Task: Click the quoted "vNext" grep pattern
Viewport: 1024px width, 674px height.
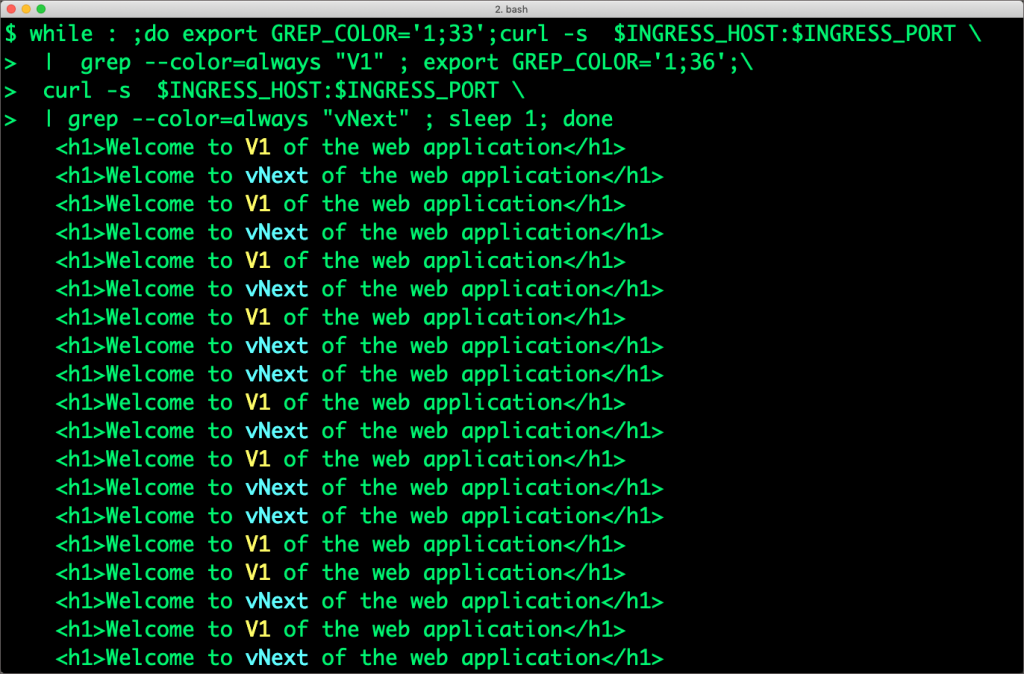Action: [x=366, y=119]
